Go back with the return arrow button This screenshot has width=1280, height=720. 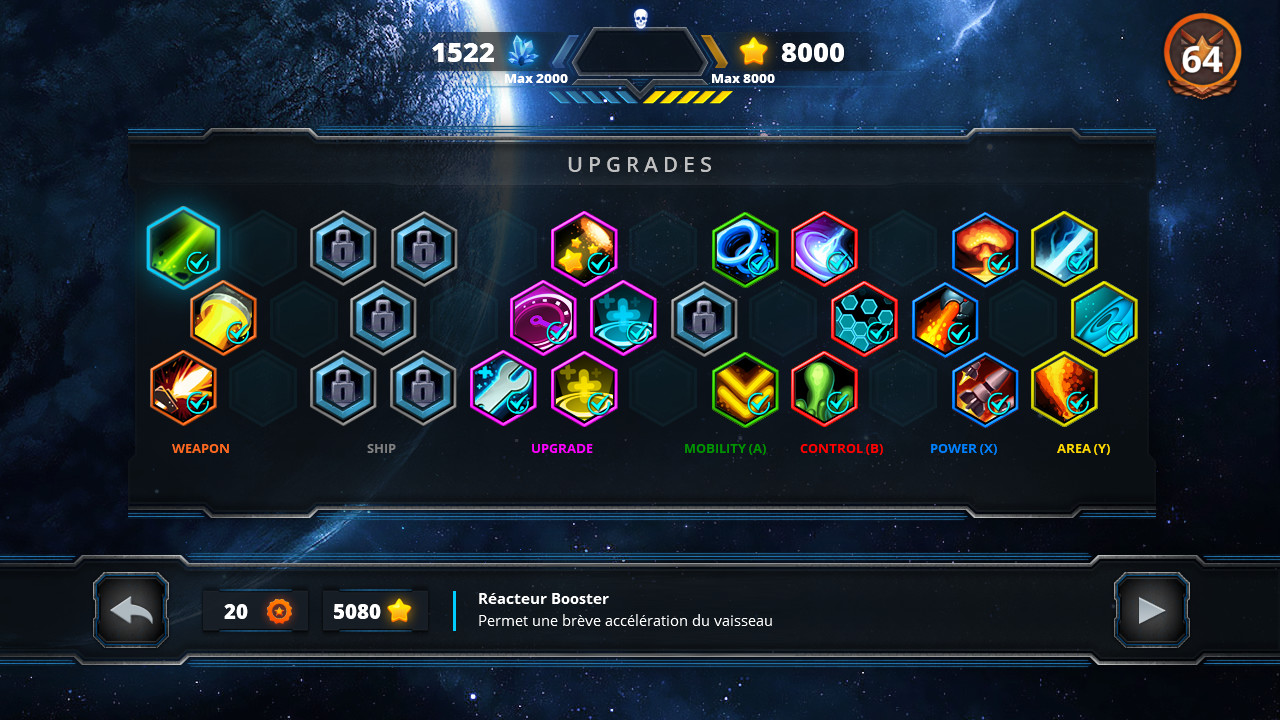(131, 610)
